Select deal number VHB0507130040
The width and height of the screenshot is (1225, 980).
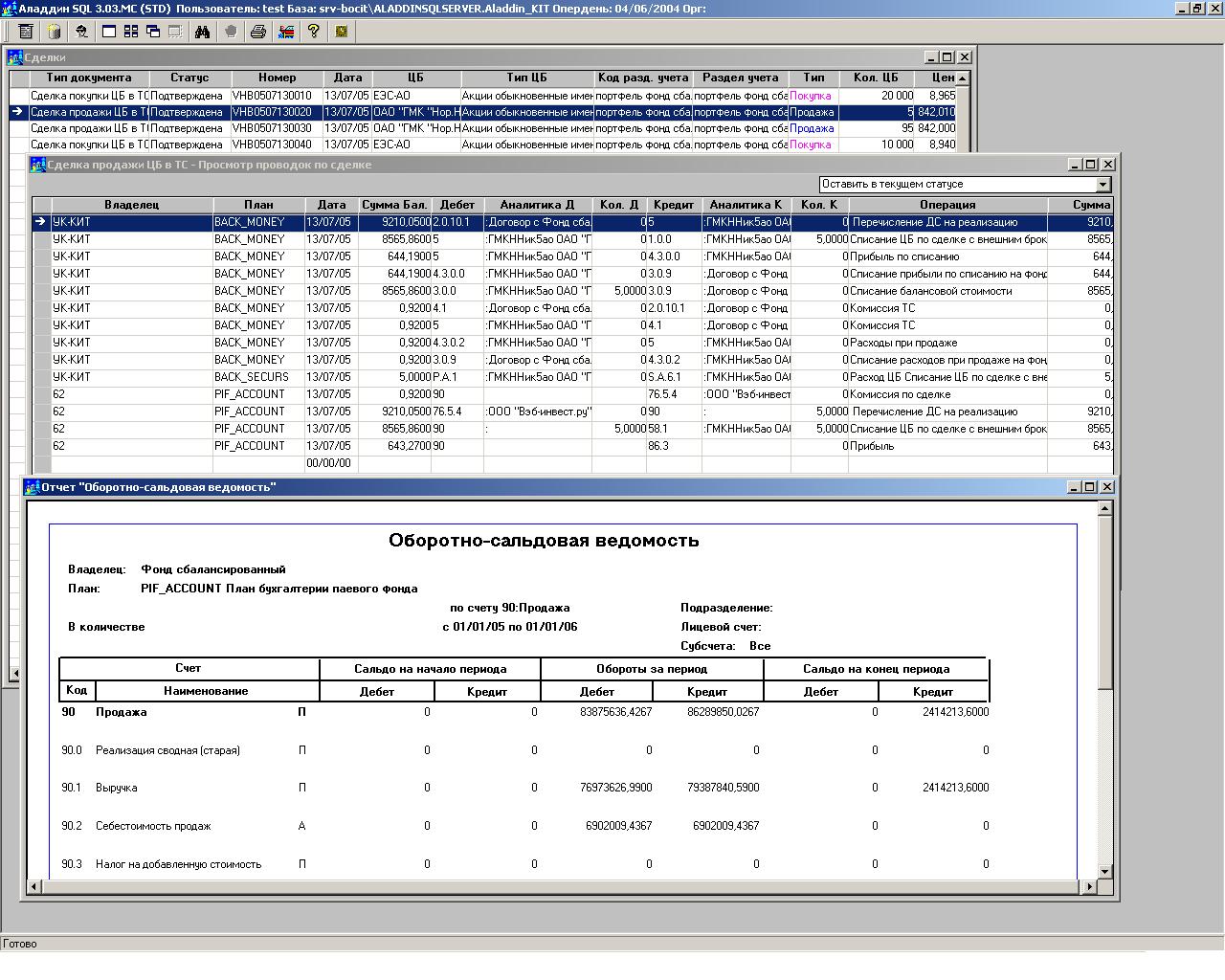(x=277, y=145)
